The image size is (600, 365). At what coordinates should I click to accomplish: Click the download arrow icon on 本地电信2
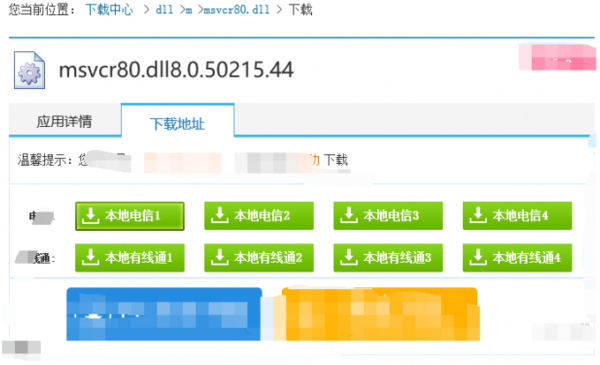pyautogui.click(x=220, y=215)
